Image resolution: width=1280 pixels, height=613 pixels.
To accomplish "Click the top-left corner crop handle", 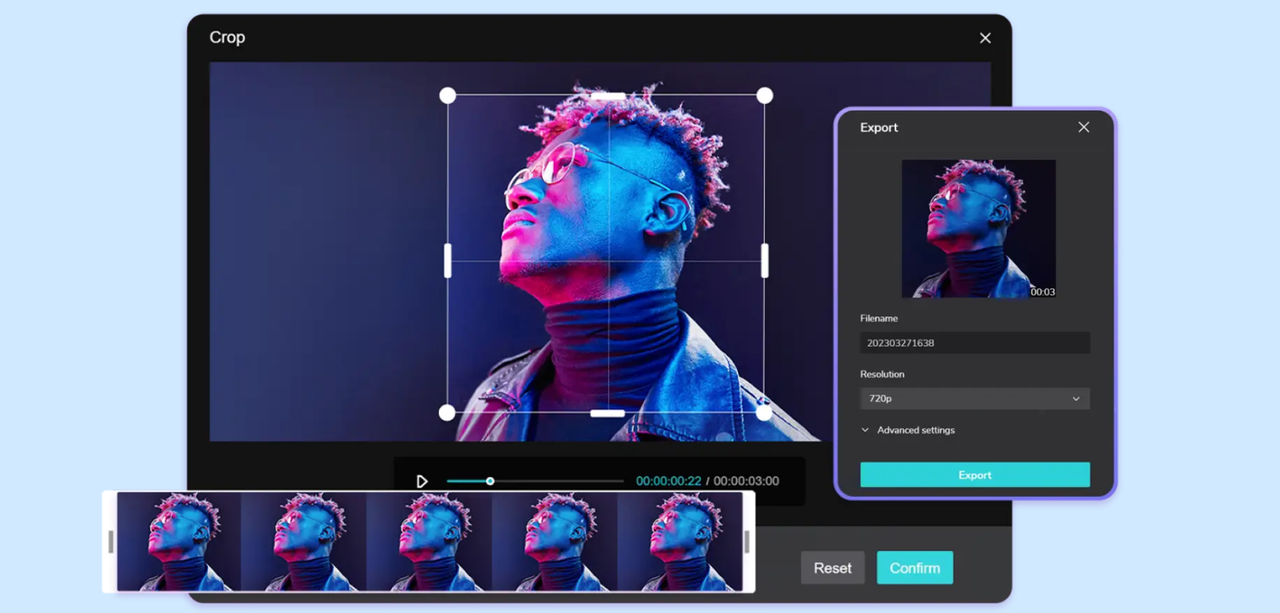I will coord(448,96).
